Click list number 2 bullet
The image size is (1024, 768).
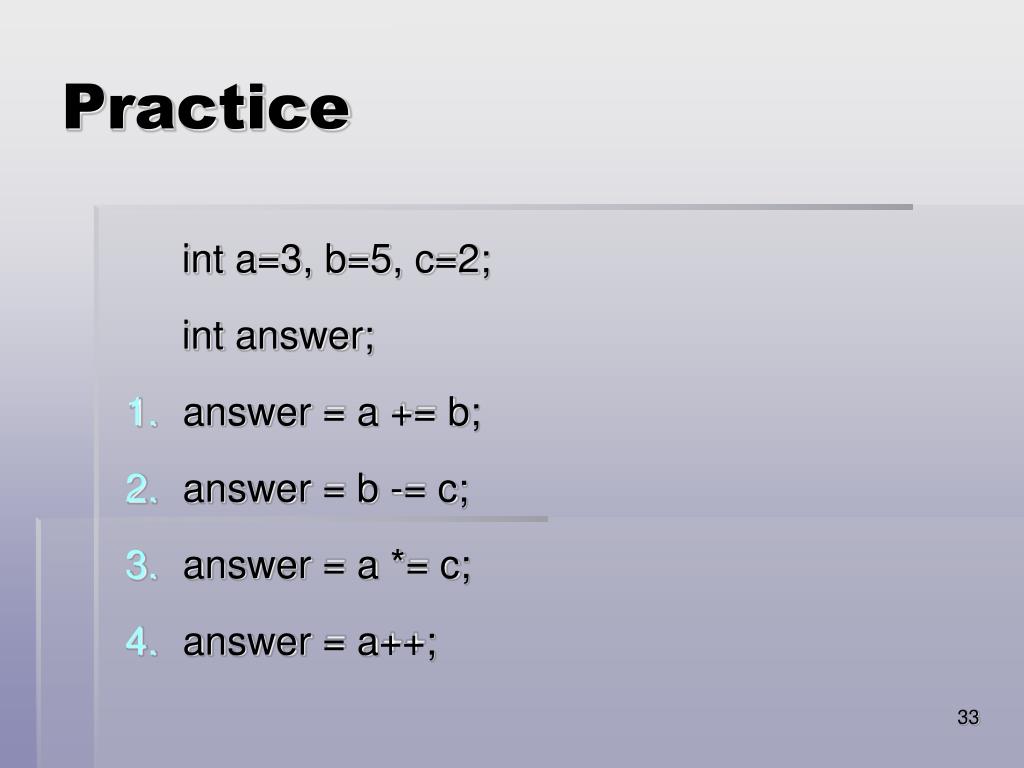pos(142,489)
